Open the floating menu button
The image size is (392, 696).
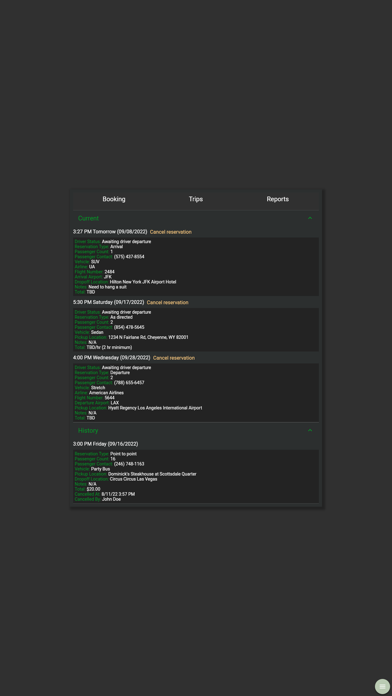[382, 686]
